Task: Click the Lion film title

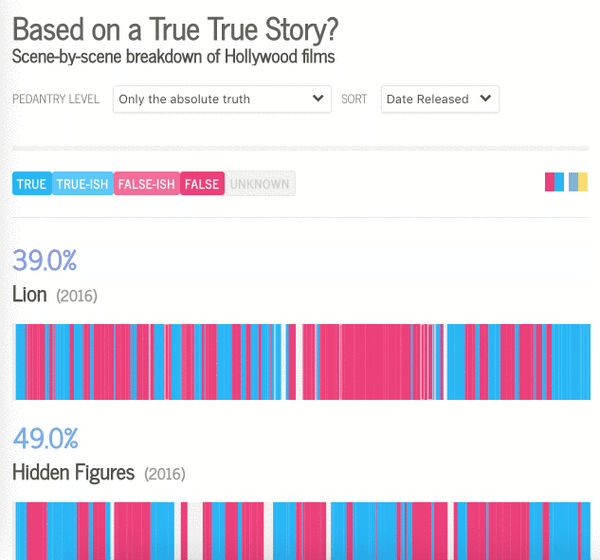Action: click(30, 294)
